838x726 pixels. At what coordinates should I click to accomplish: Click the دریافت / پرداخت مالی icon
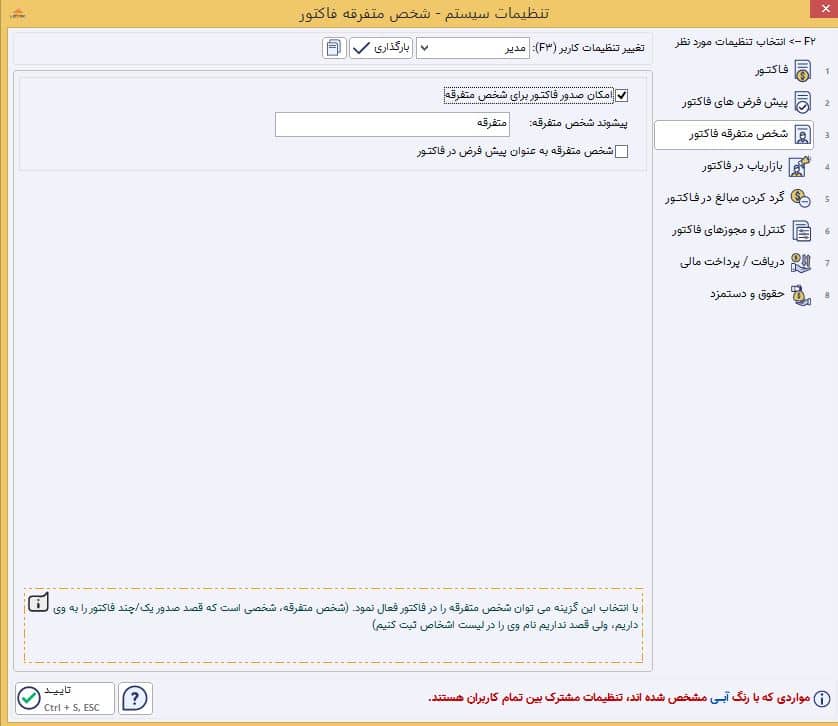point(801,262)
